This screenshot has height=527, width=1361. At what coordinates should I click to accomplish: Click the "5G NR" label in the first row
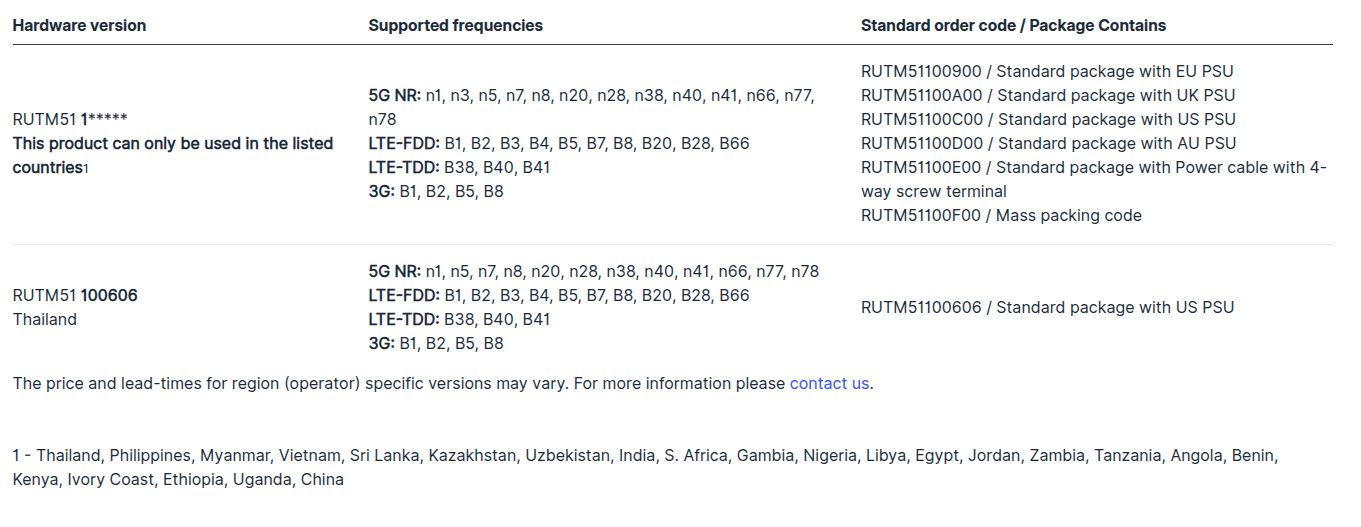click(x=395, y=96)
